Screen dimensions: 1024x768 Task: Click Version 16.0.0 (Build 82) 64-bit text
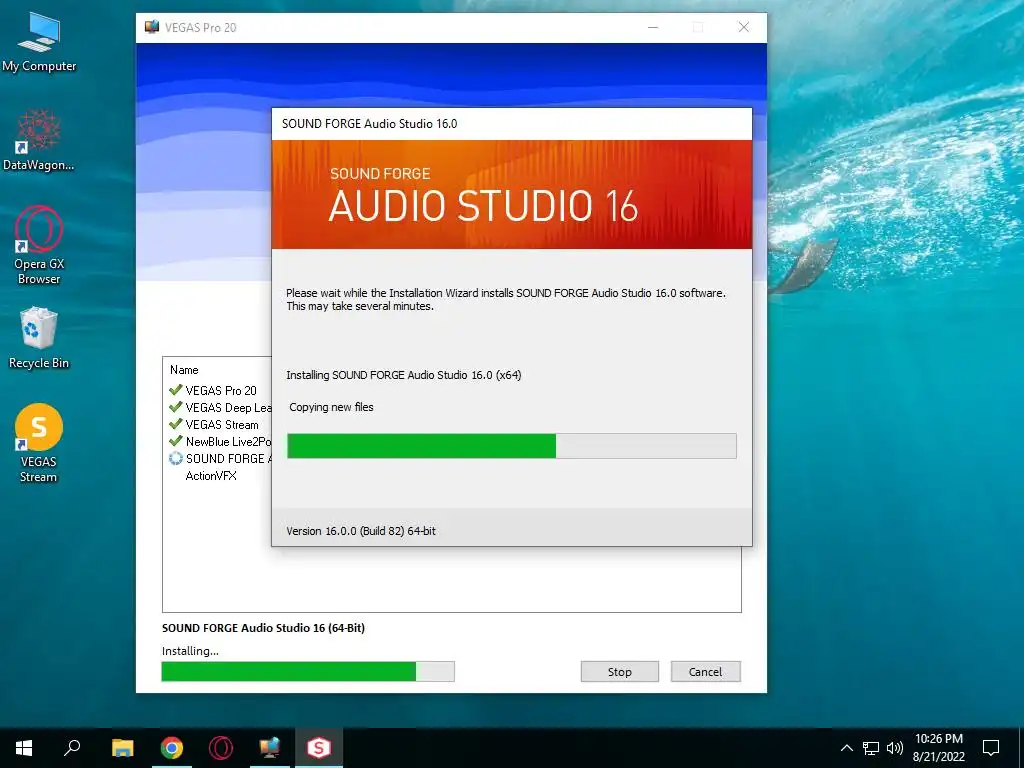[x=361, y=531]
